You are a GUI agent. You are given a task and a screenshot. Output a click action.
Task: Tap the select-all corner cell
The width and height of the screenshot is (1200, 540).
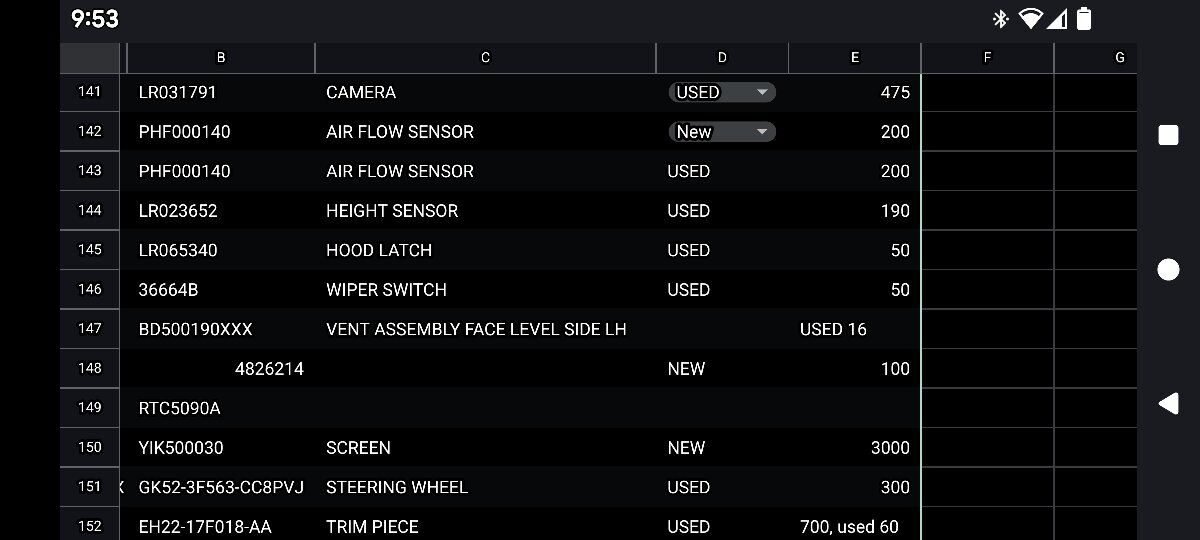[90, 58]
